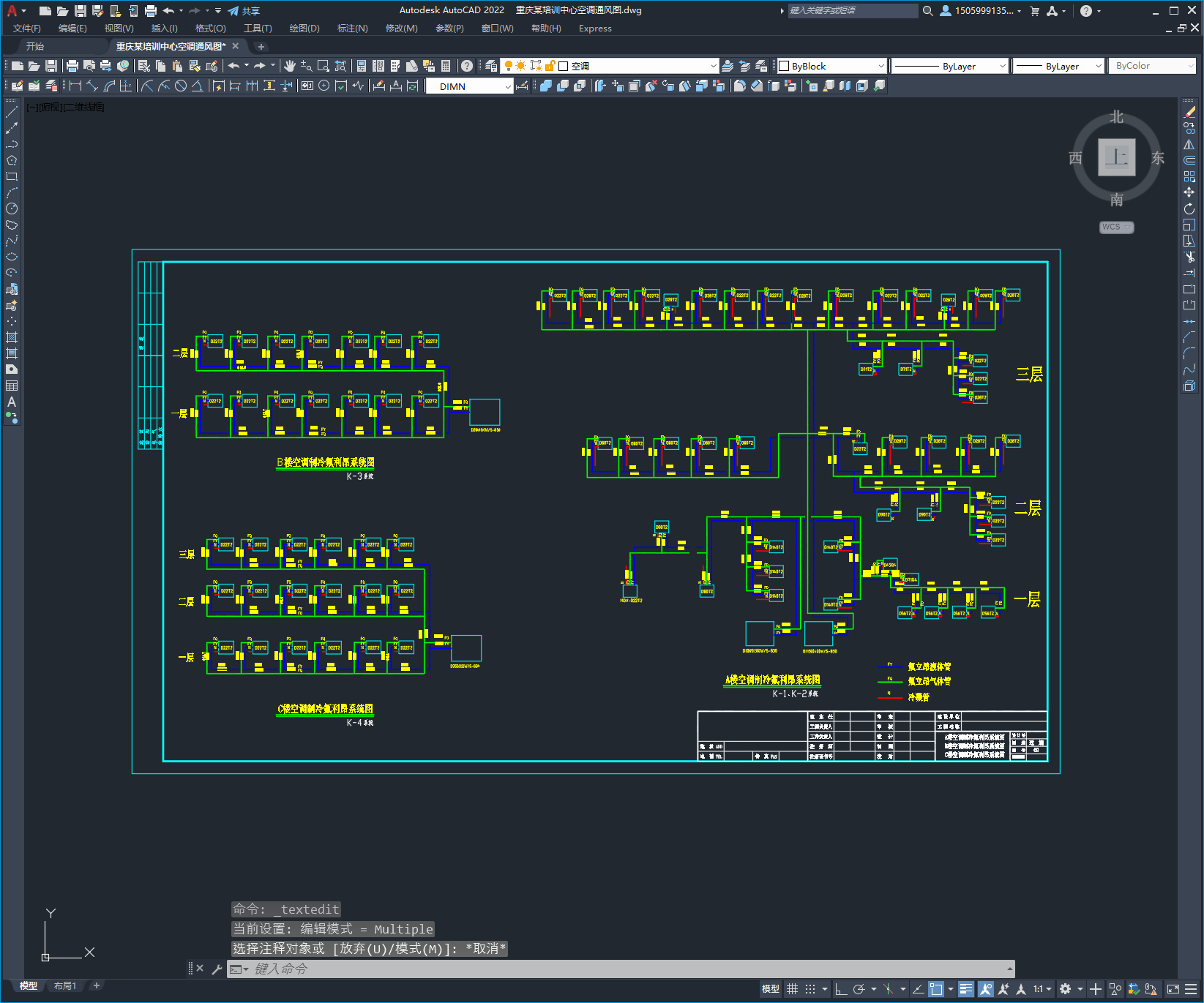Select the Line drawing tool
Image resolution: width=1204 pixels, height=1003 pixels.
[12, 112]
